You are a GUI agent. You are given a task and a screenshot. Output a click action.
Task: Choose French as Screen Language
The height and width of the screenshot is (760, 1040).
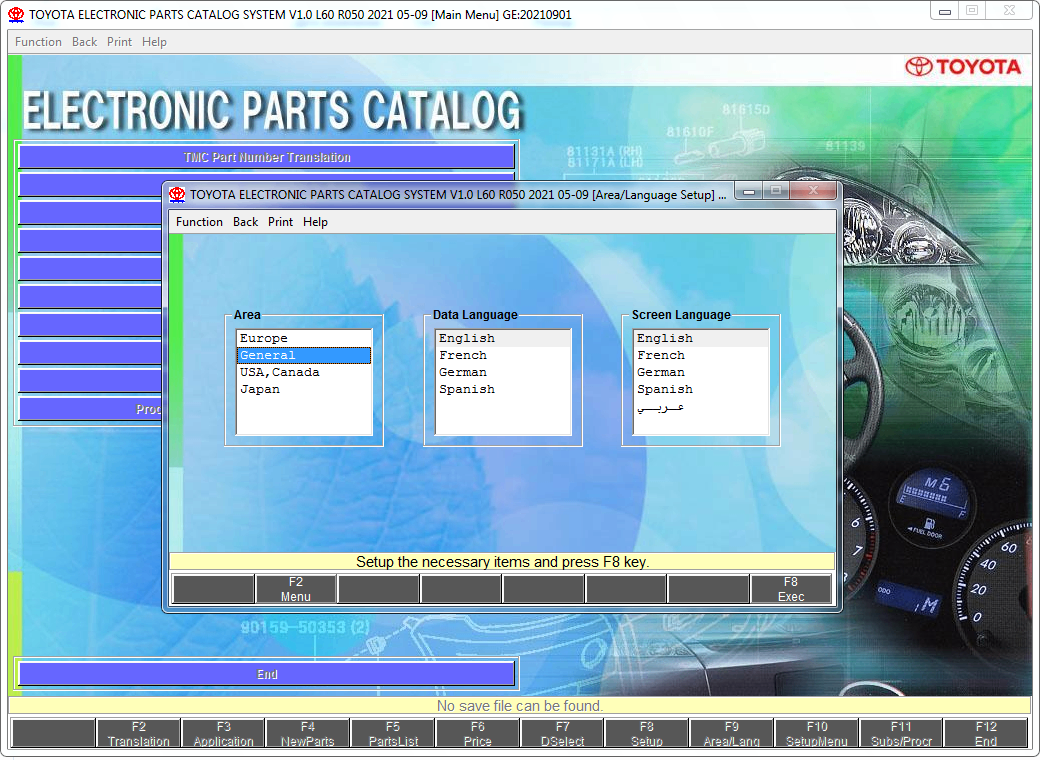701,355
